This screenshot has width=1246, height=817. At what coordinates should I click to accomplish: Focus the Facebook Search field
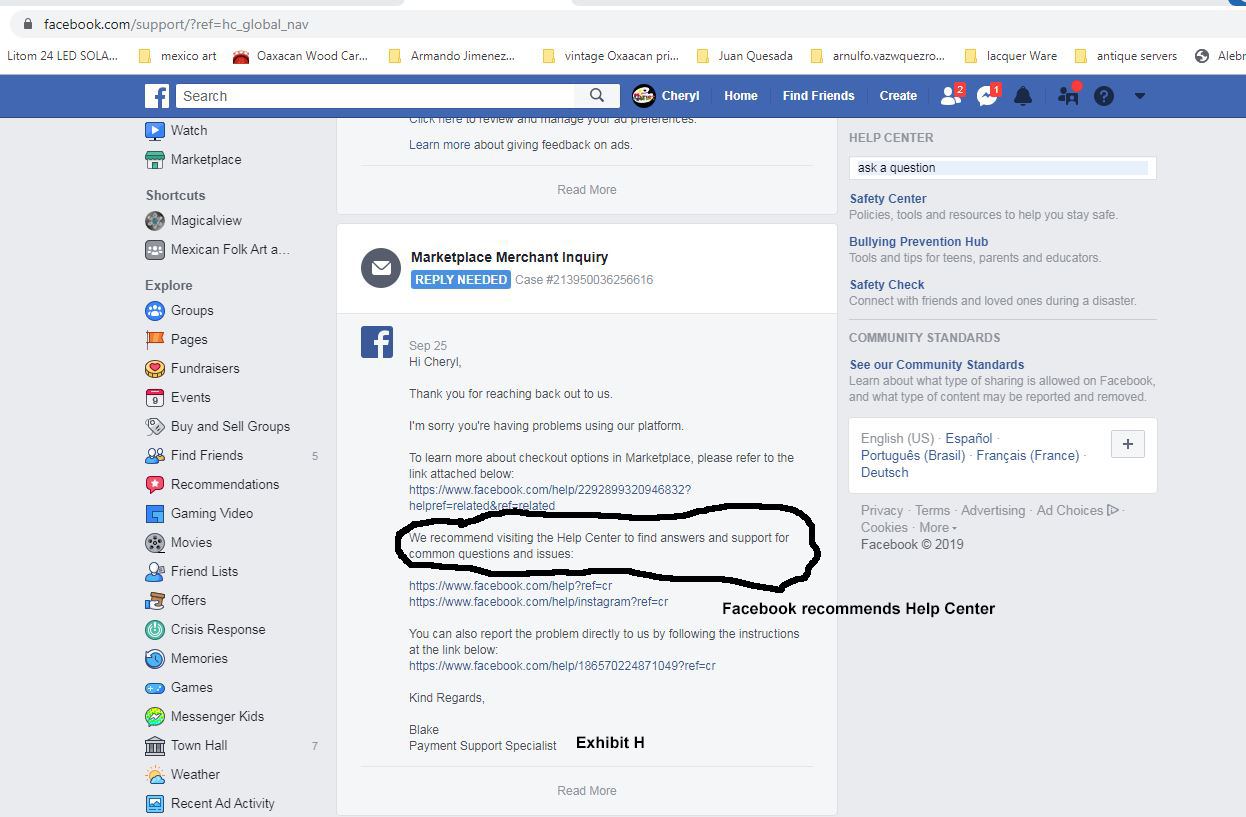(x=377, y=96)
